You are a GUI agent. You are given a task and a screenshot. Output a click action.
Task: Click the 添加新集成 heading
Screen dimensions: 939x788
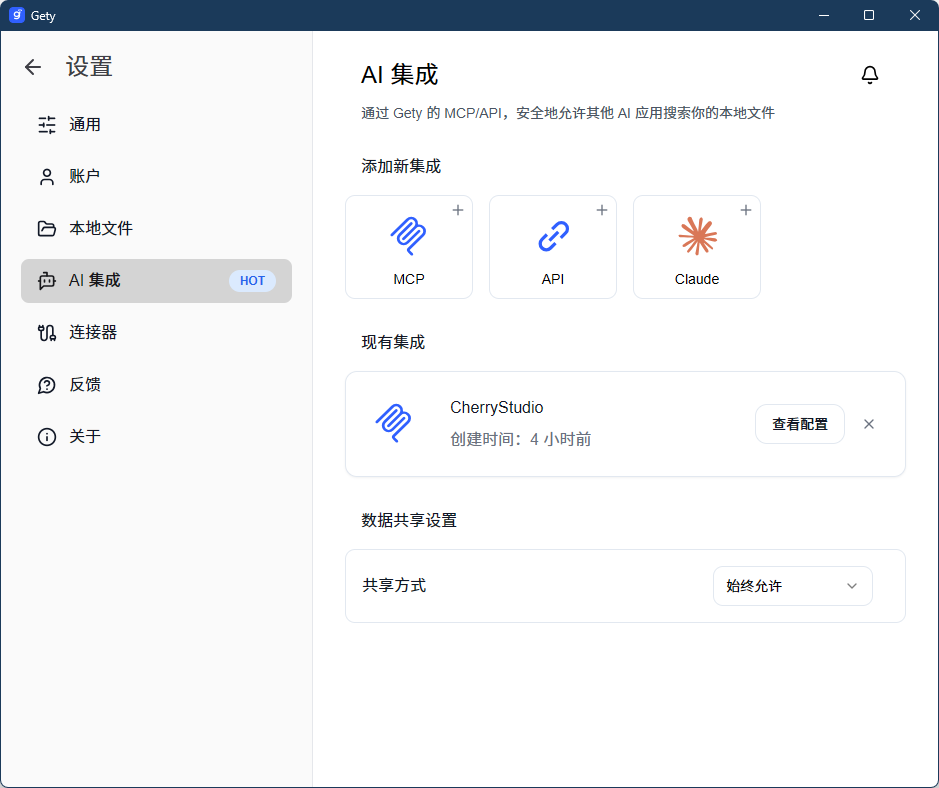(x=401, y=166)
